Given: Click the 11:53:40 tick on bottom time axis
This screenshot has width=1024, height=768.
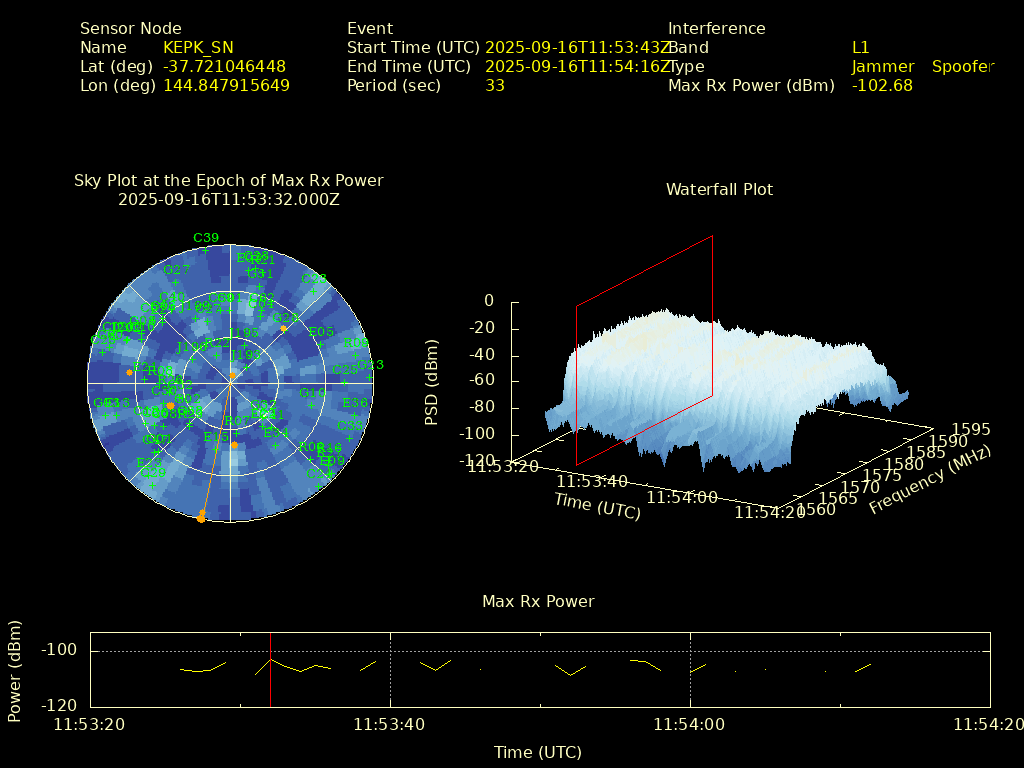Looking at the screenshot, I should 390,724.
